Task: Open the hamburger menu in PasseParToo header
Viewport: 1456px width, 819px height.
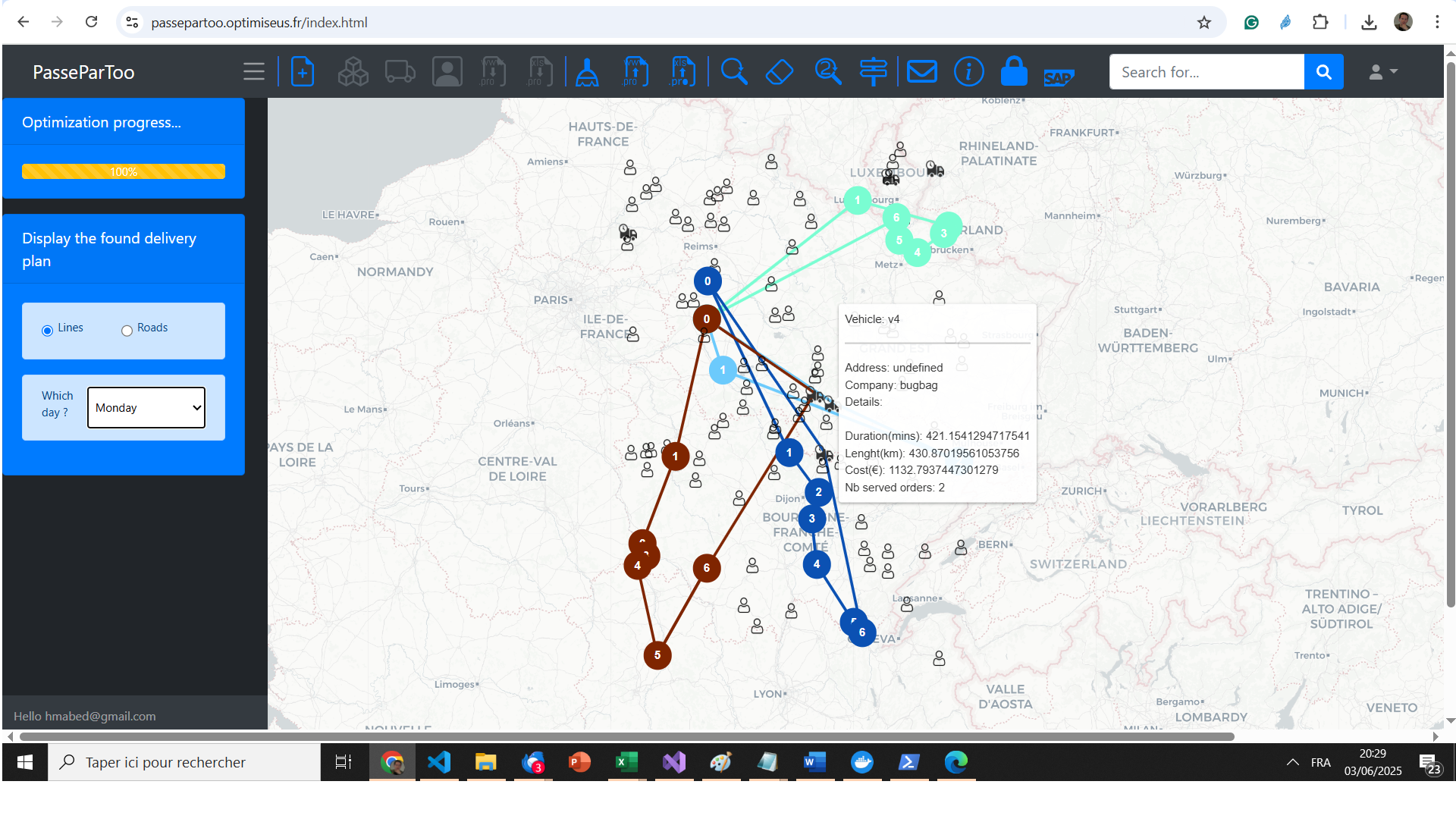Action: pos(254,72)
